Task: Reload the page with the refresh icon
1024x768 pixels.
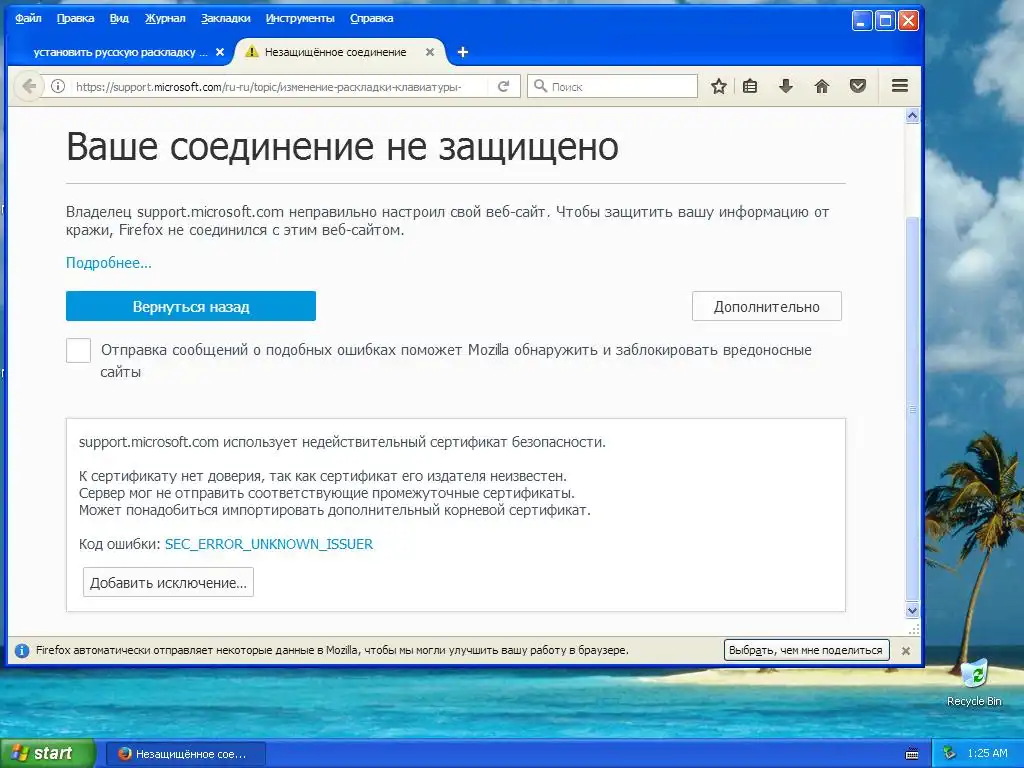Action: [504, 86]
